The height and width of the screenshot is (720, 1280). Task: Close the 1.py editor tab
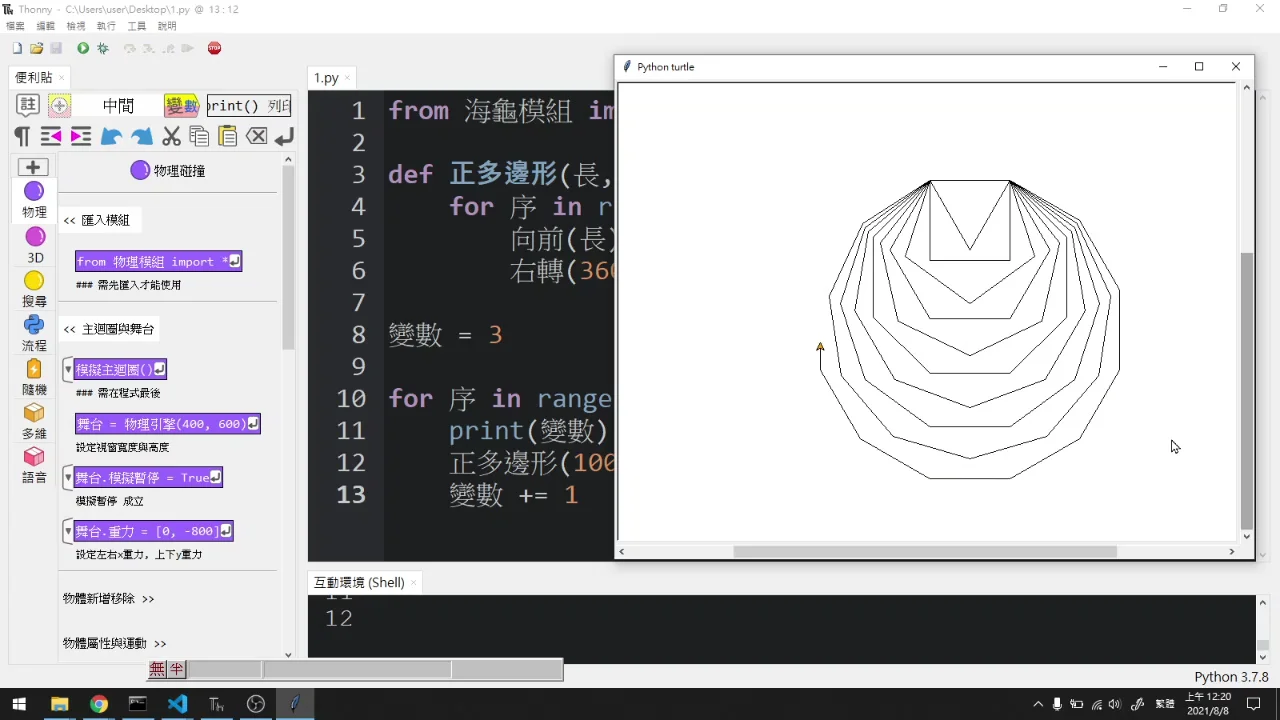tap(348, 78)
